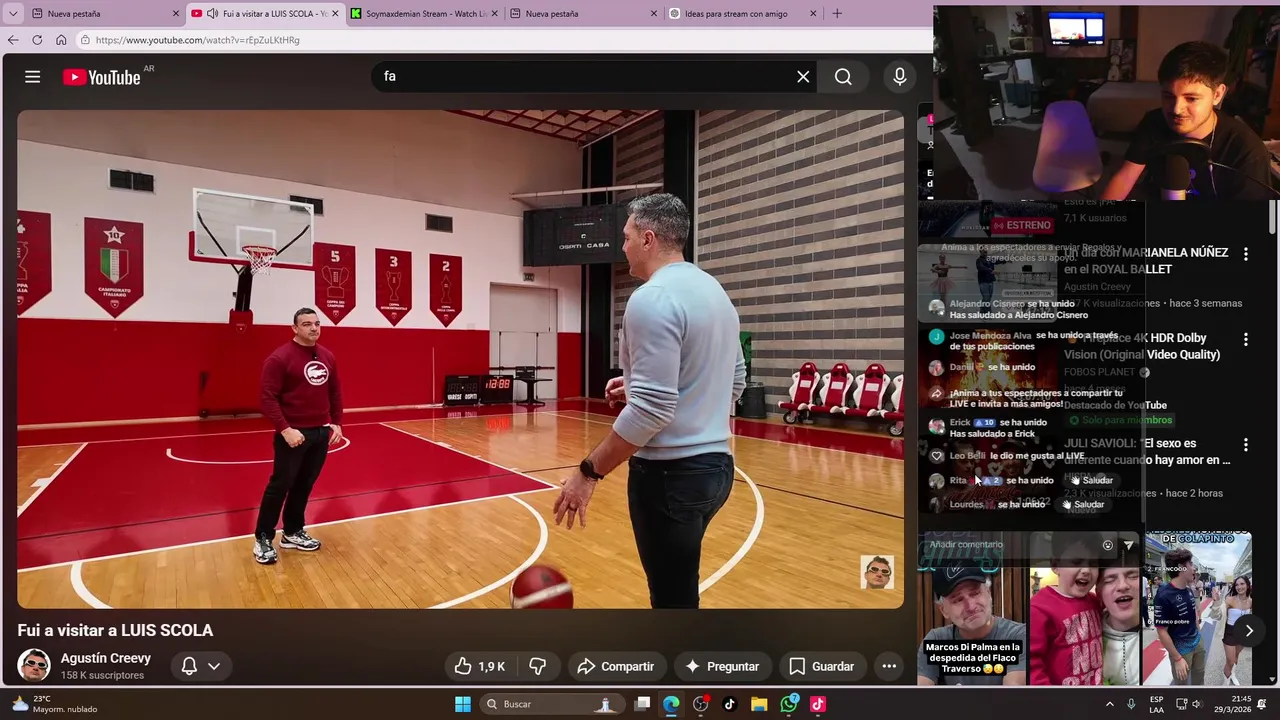Screen dimensions: 1280x720
Task: Click Saludar next to Rita
Action: pyautogui.click(x=1092, y=480)
